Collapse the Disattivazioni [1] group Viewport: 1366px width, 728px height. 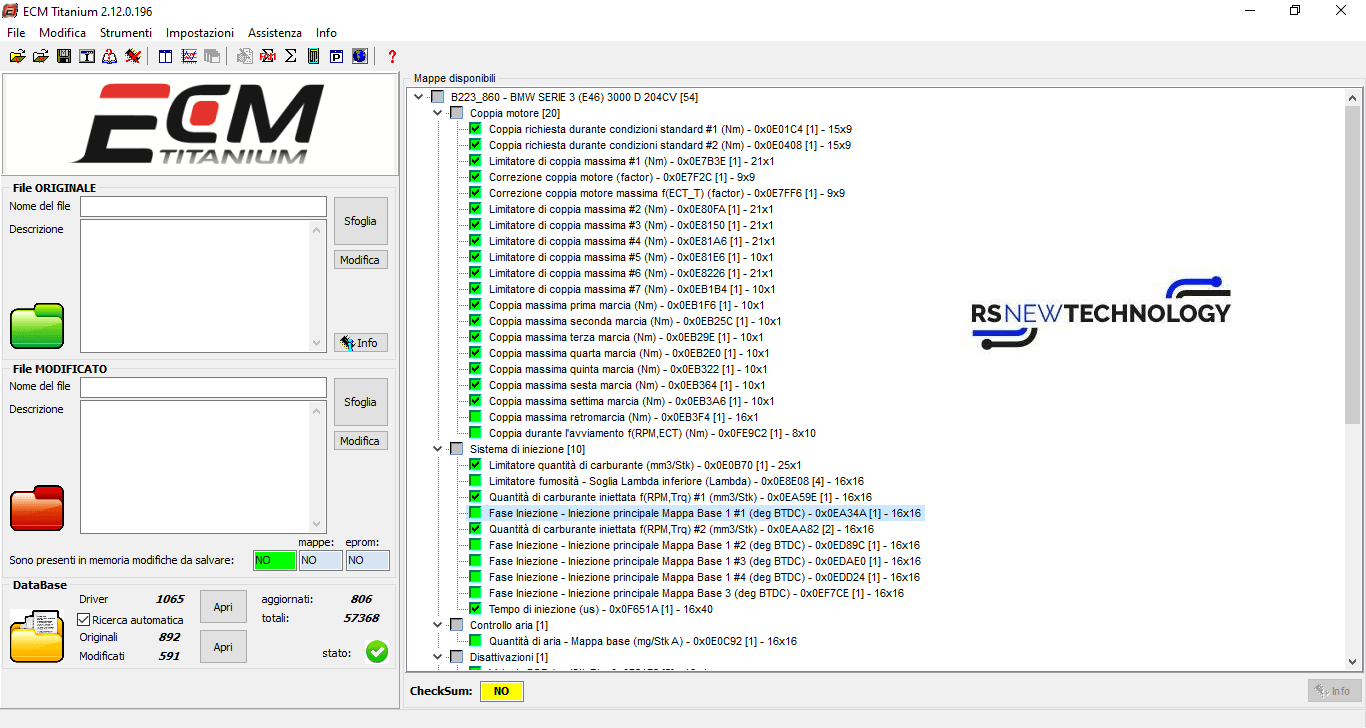click(x=438, y=657)
